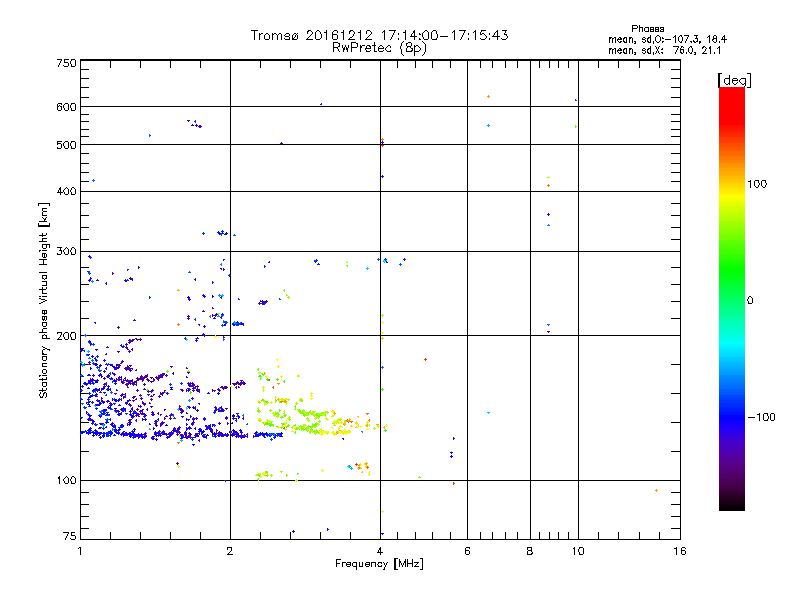Viewport: 800px width, 600px height.
Task: Select the "mean, sd,X: 76.0, 21.1" statistic
Action: [664, 50]
